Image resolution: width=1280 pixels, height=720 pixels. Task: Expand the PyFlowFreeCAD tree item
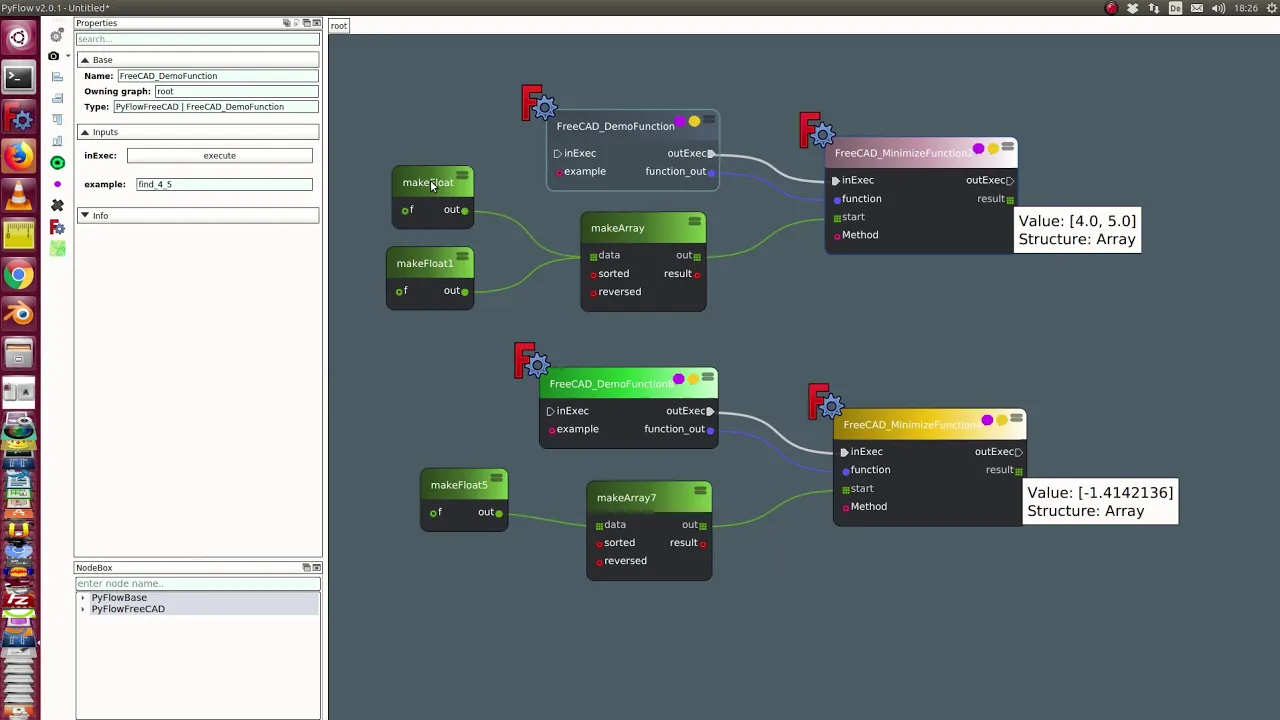tap(83, 609)
